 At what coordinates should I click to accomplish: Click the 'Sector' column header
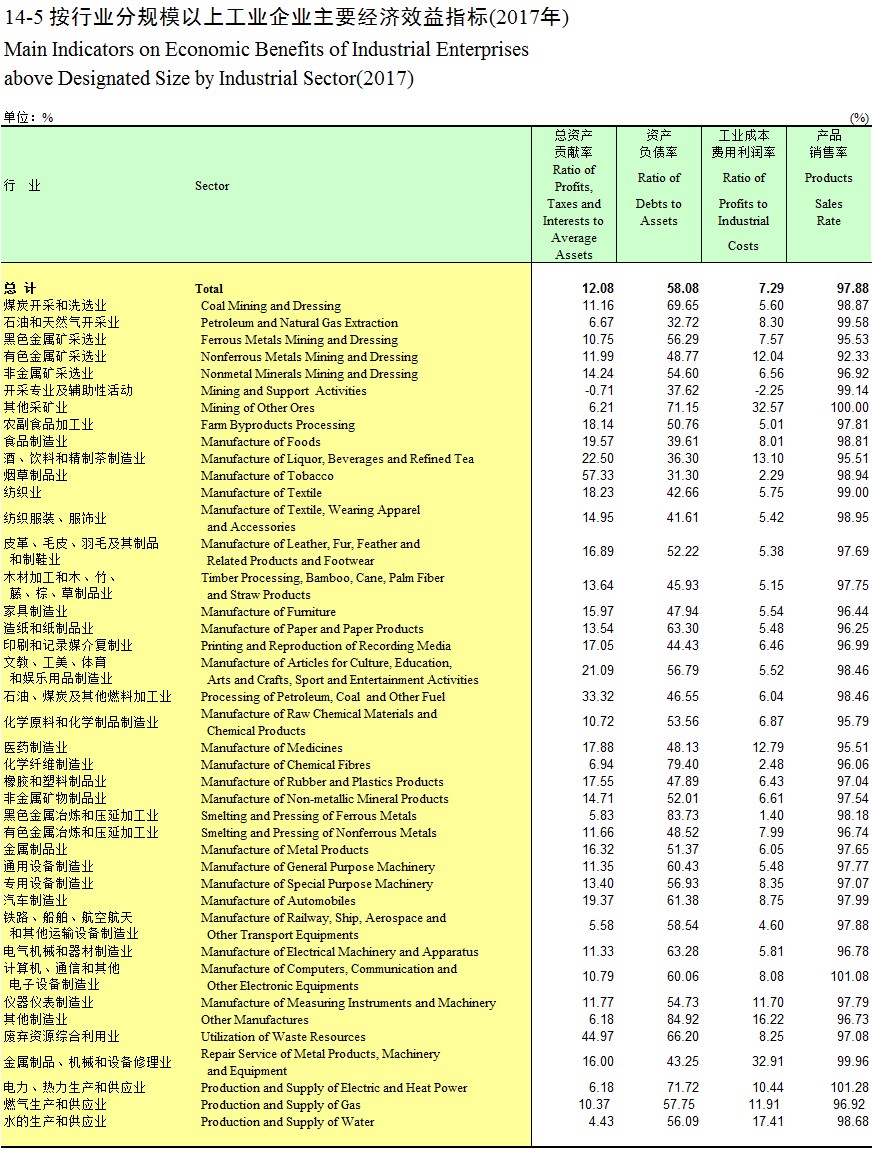click(x=212, y=186)
